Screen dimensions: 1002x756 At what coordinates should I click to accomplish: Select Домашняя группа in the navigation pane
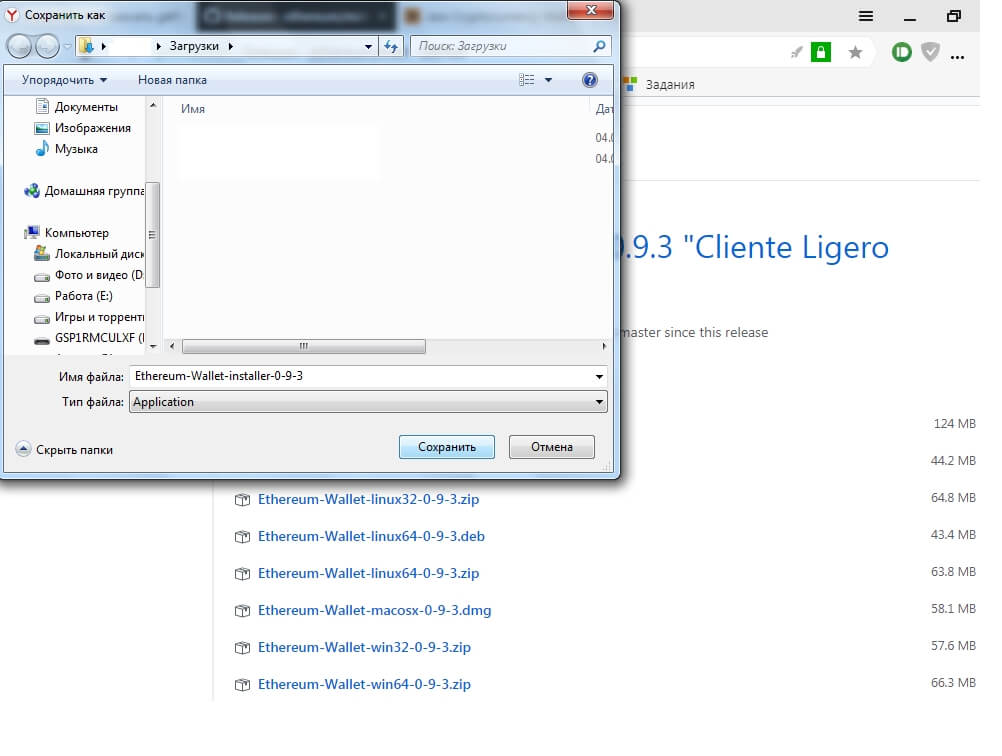[x=94, y=190]
